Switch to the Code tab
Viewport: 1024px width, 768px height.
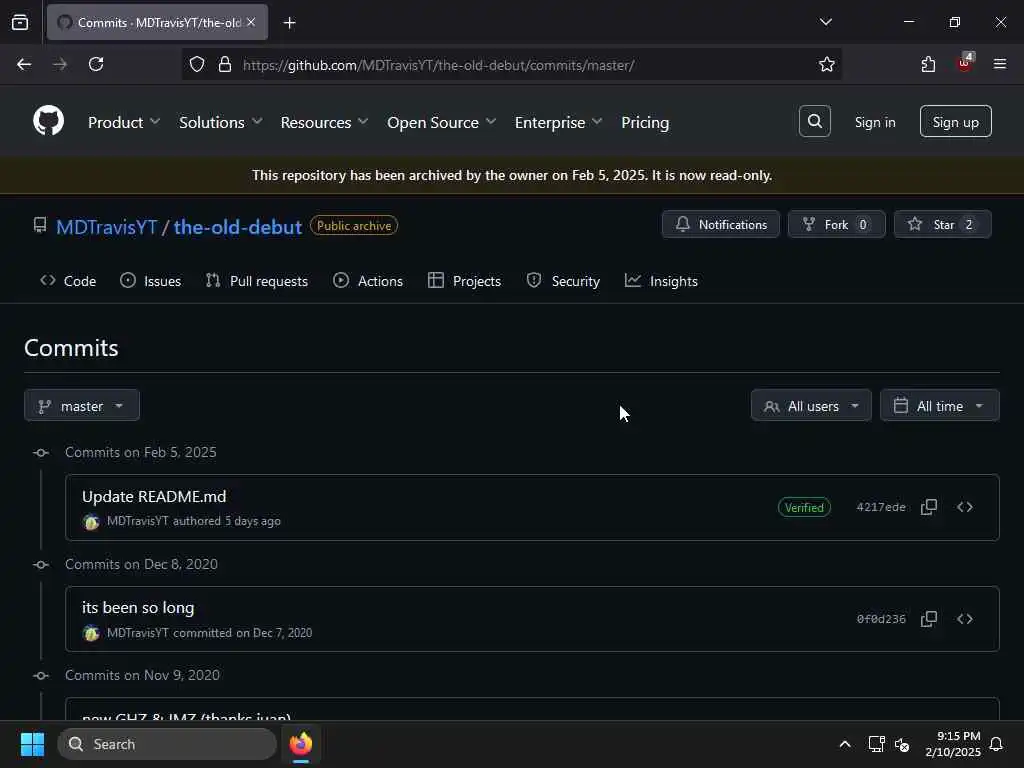coord(68,281)
